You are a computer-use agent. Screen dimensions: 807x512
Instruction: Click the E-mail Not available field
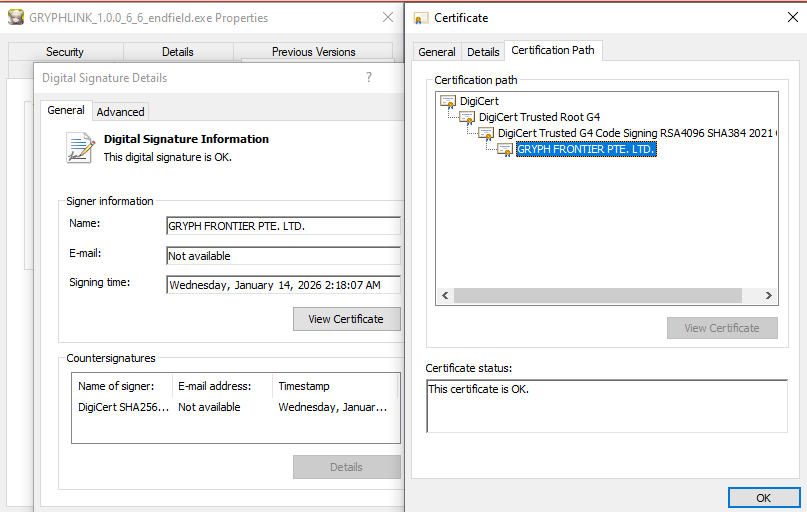(284, 256)
